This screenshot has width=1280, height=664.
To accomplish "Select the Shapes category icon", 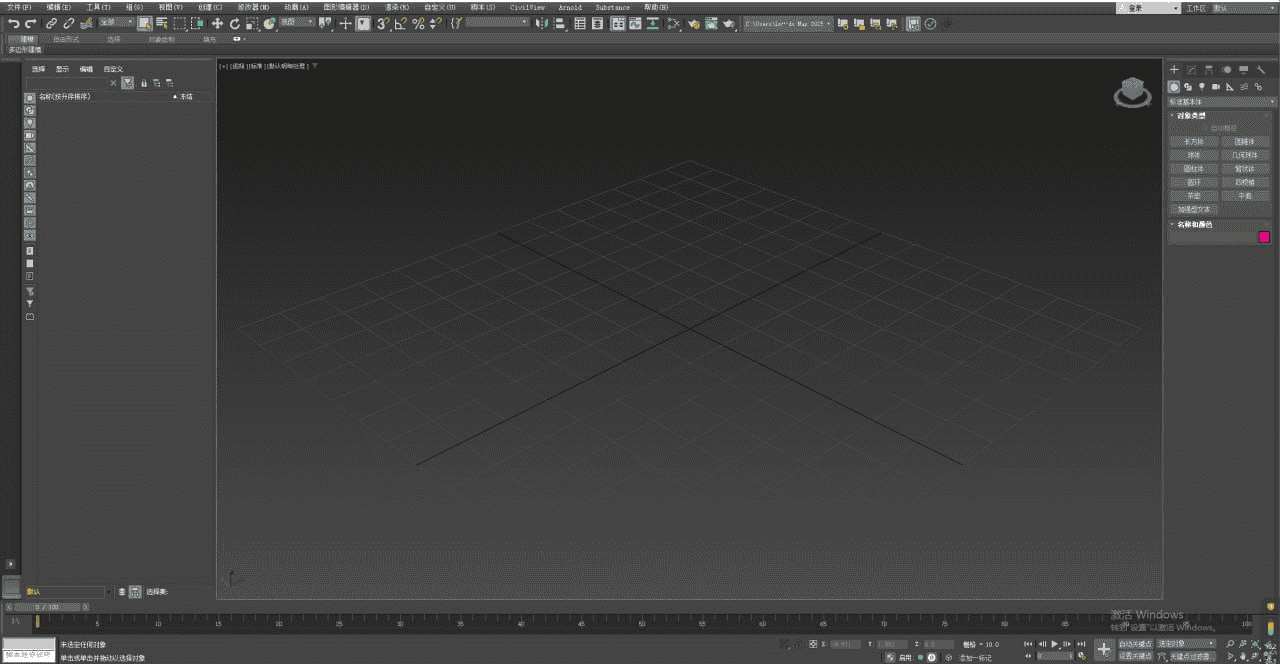I will (x=1188, y=87).
